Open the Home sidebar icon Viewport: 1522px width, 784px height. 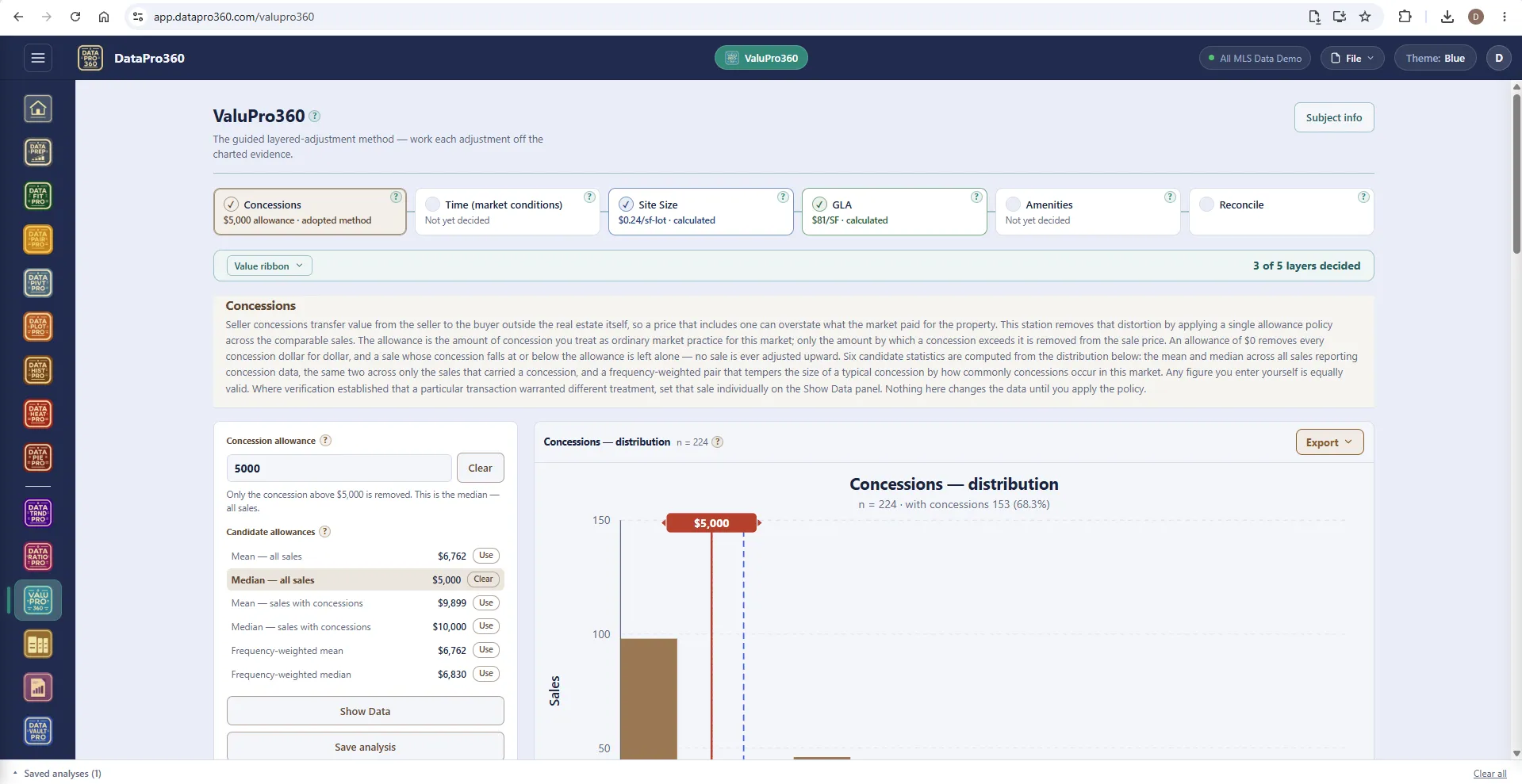coord(38,109)
